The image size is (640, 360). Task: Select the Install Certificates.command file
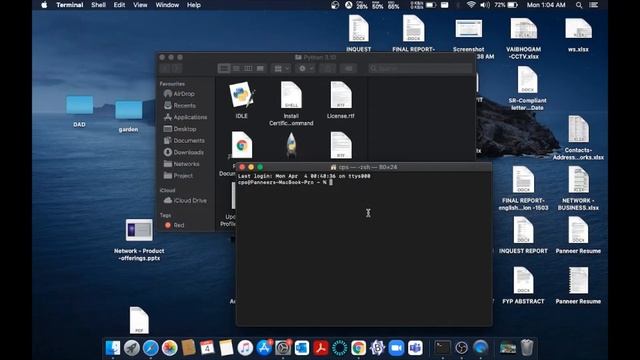click(x=291, y=95)
